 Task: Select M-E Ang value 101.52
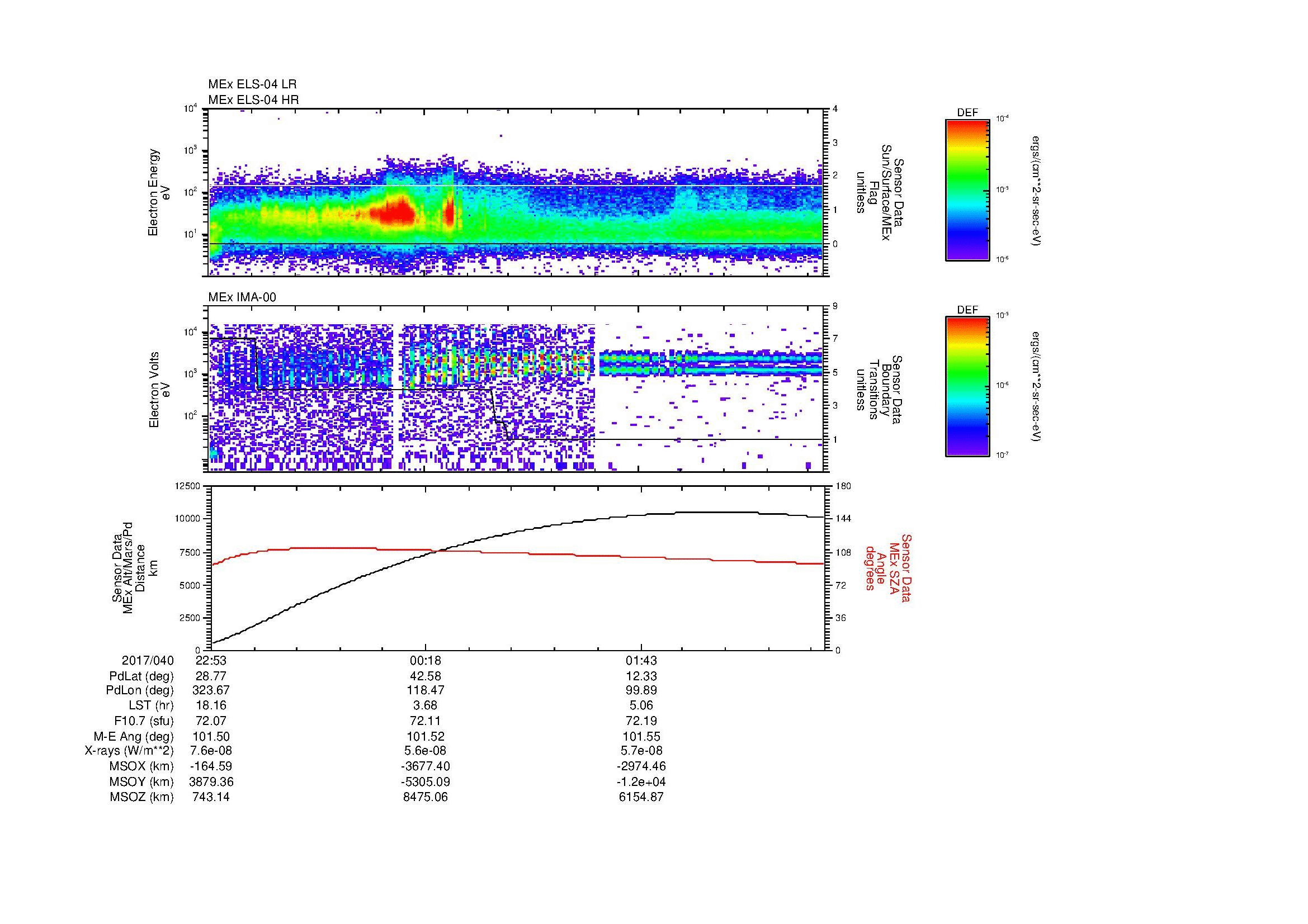426,736
